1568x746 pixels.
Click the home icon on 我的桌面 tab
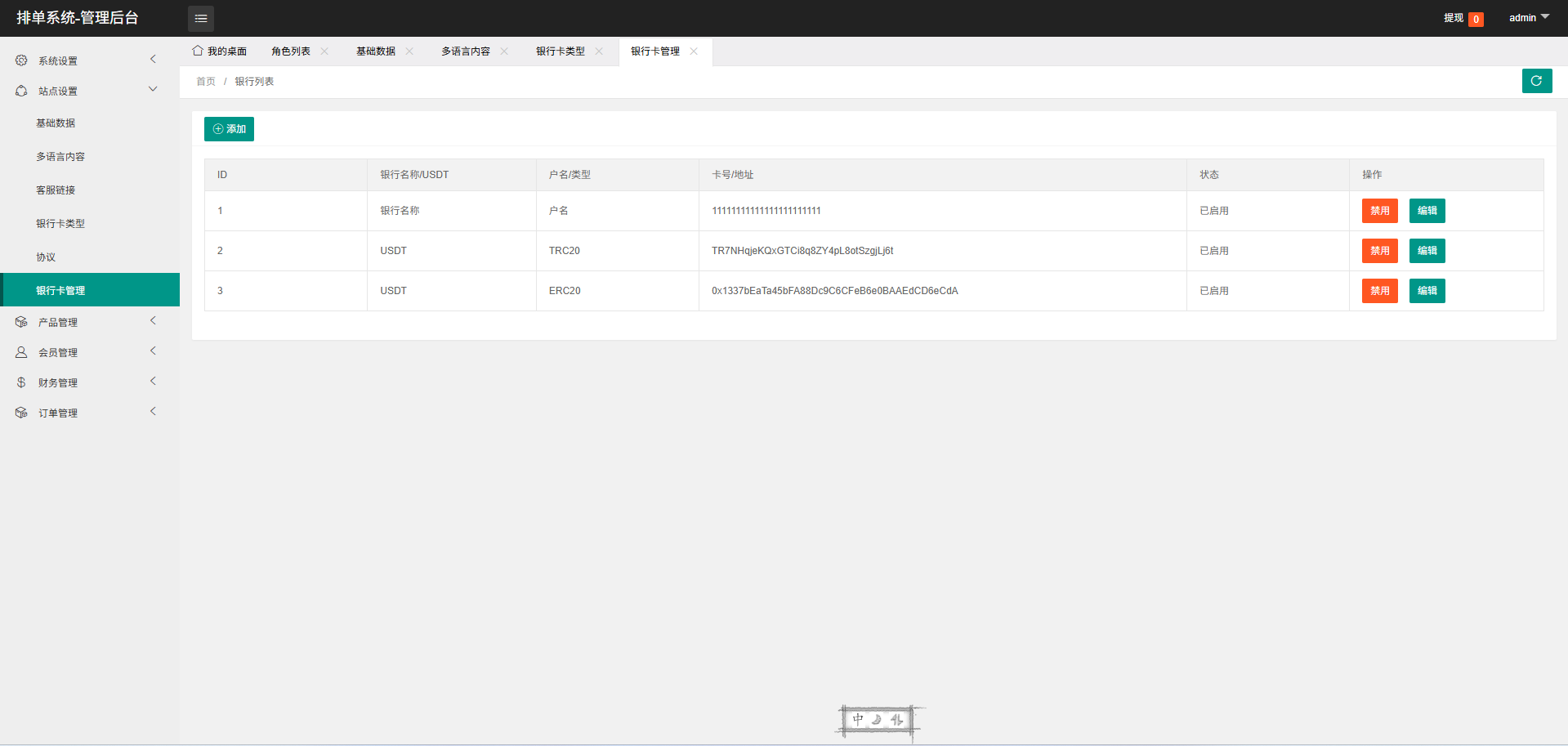[198, 51]
